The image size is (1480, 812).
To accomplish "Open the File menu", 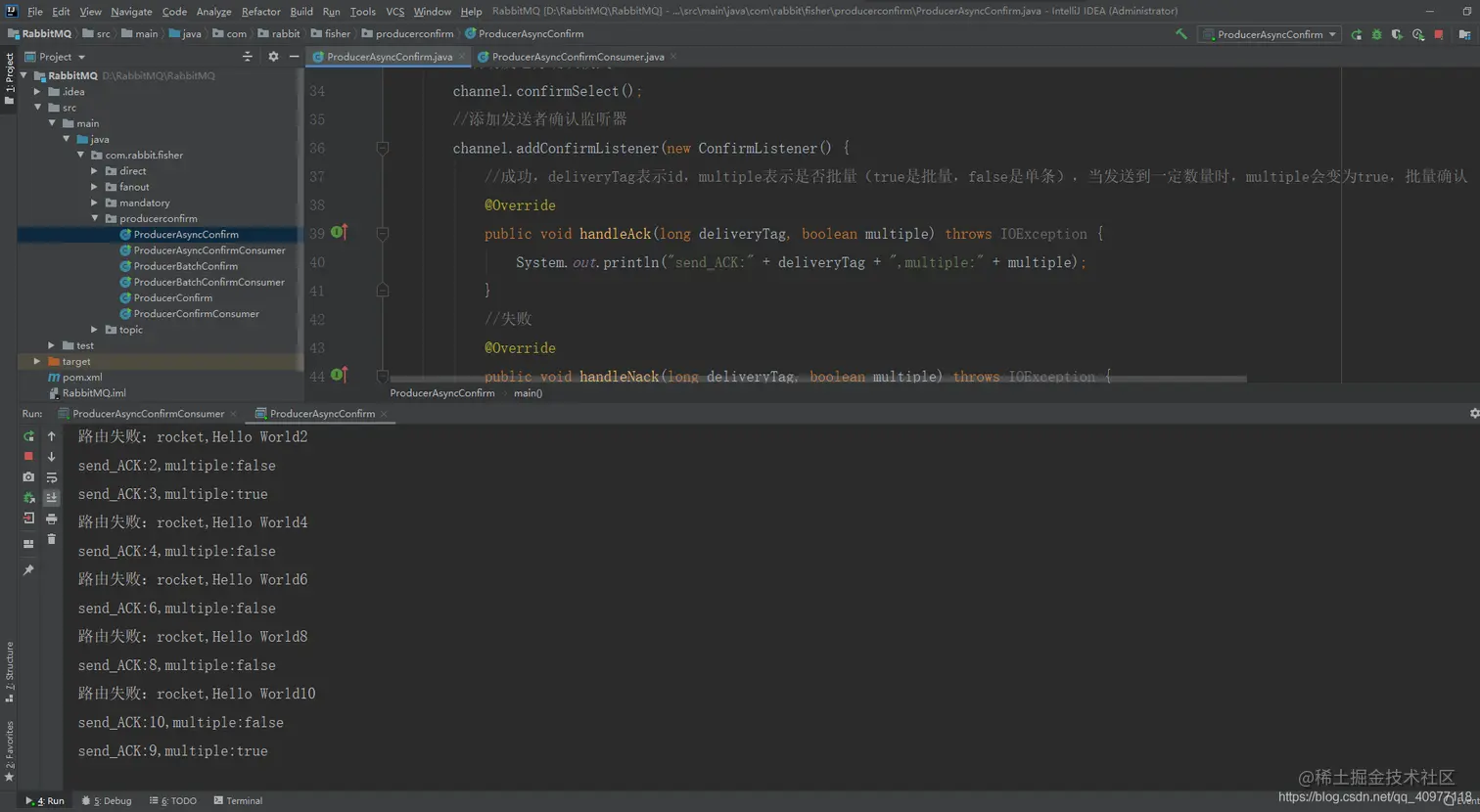I will point(35,12).
